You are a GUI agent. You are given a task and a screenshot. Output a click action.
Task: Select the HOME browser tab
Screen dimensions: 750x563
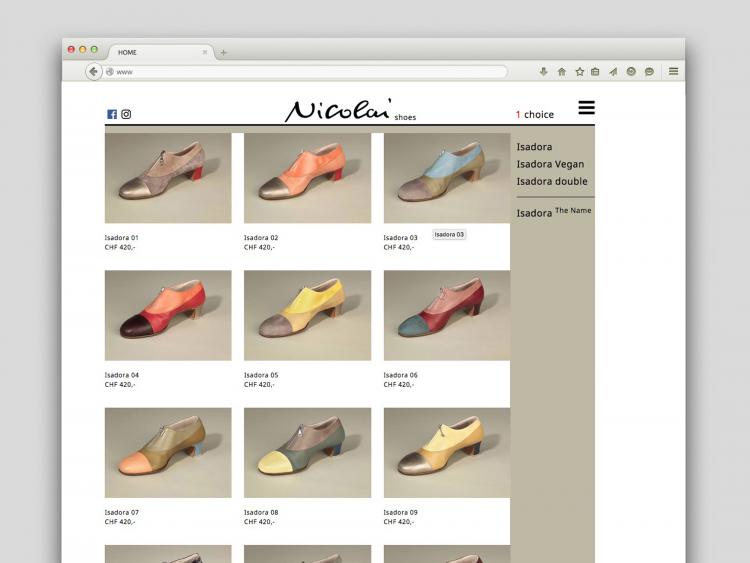[x=160, y=52]
